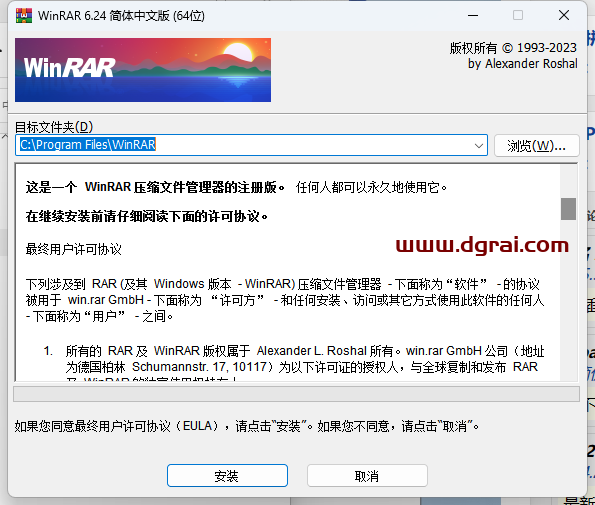Image resolution: width=595 pixels, height=505 pixels.
Task: Click the copyright 1993-2023 text
Action: pos(513,48)
